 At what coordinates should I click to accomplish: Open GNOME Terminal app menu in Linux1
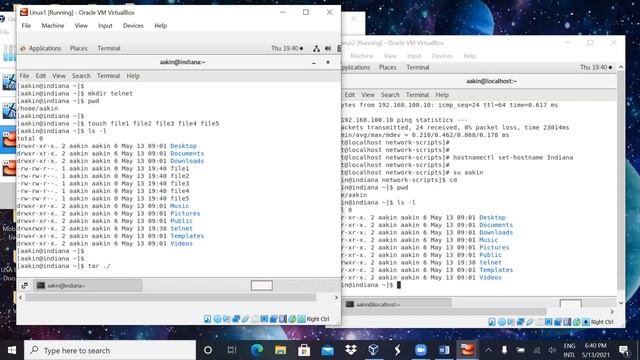pyautogui.click(x=109, y=48)
